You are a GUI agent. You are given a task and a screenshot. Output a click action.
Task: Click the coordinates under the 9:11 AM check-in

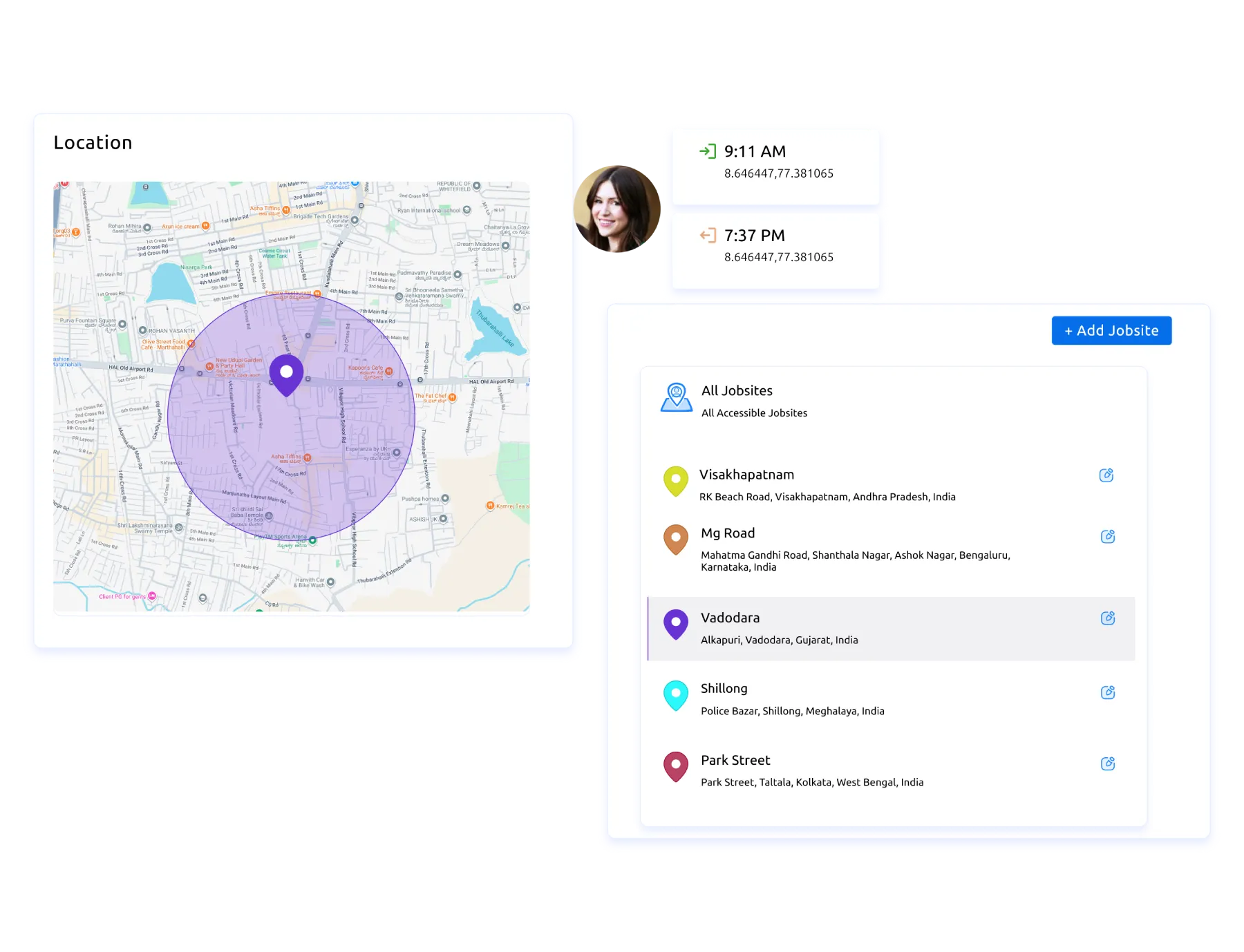[x=779, y=173]
